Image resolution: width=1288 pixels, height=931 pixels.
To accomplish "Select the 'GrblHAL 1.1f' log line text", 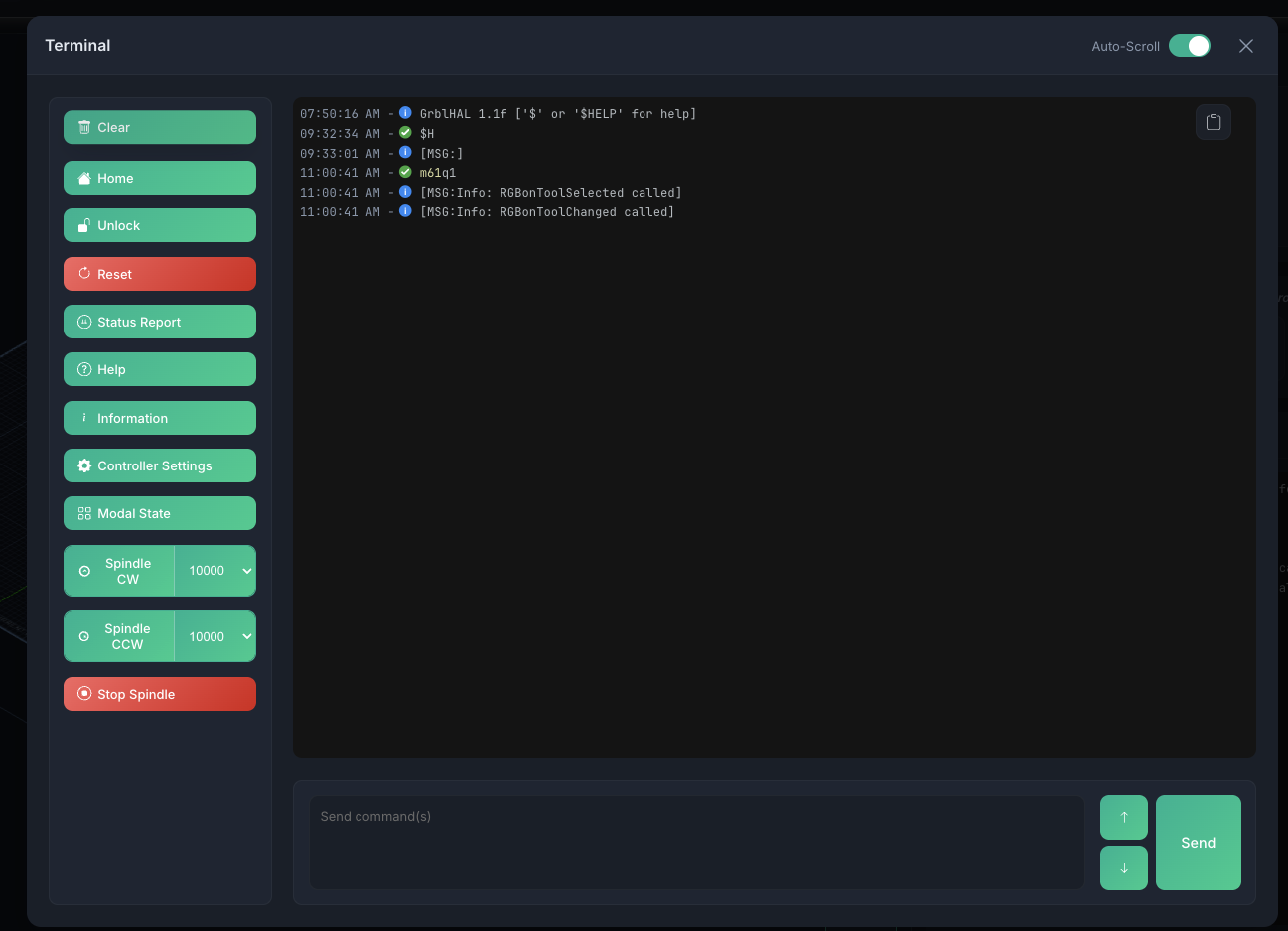I will pos(558,114).
